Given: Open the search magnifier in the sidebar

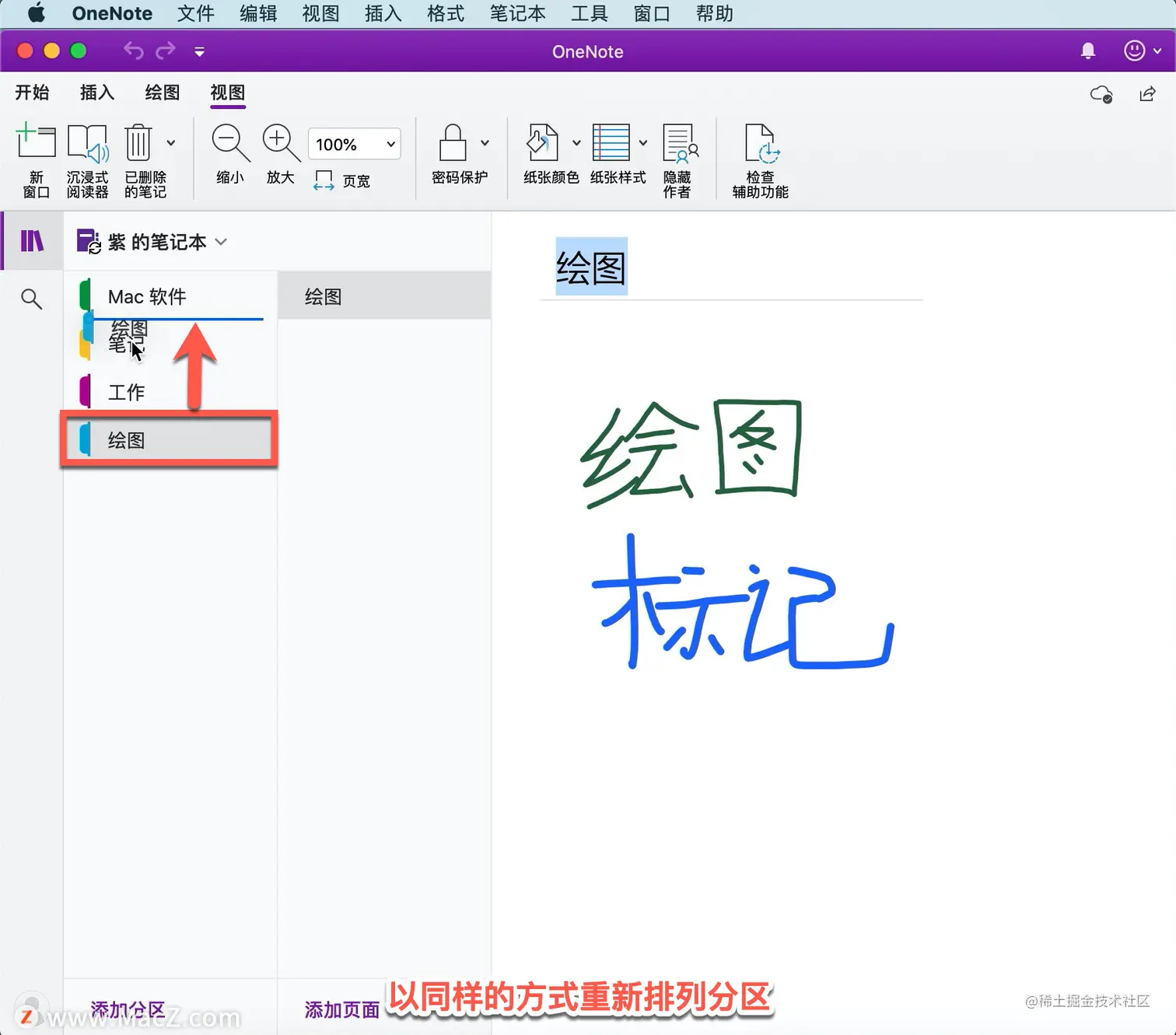Looking at the screenshot, I should tap(31, 299).
